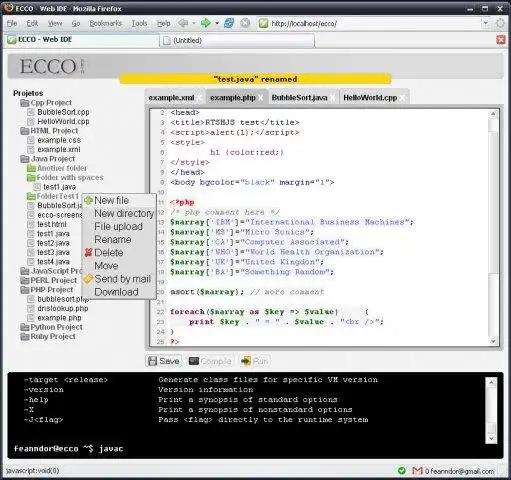Open test4.java in project tree
This screenshot has width=511, height=480.
point(49,262)
